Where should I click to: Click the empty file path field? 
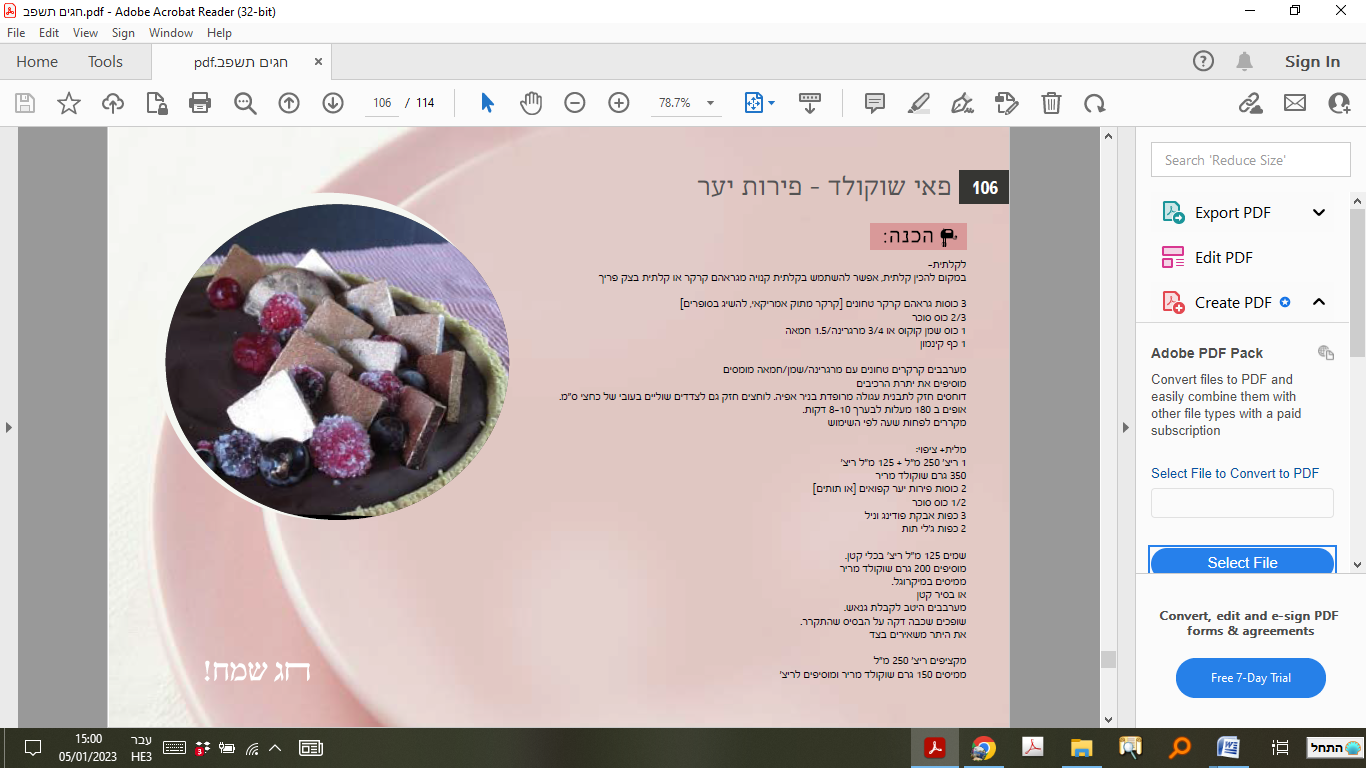pyautogui.click(x=1242, y=503)
